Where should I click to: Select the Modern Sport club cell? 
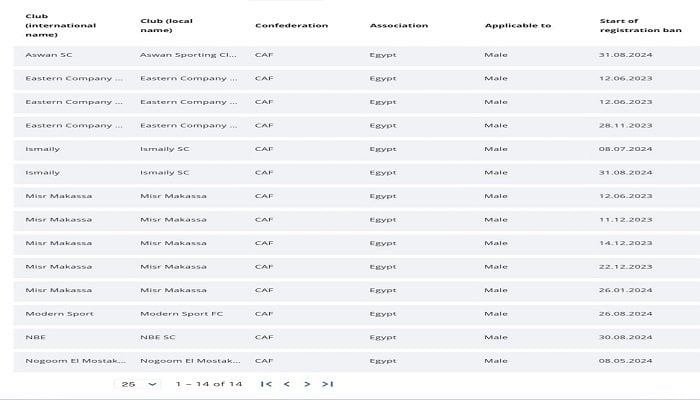59,314
